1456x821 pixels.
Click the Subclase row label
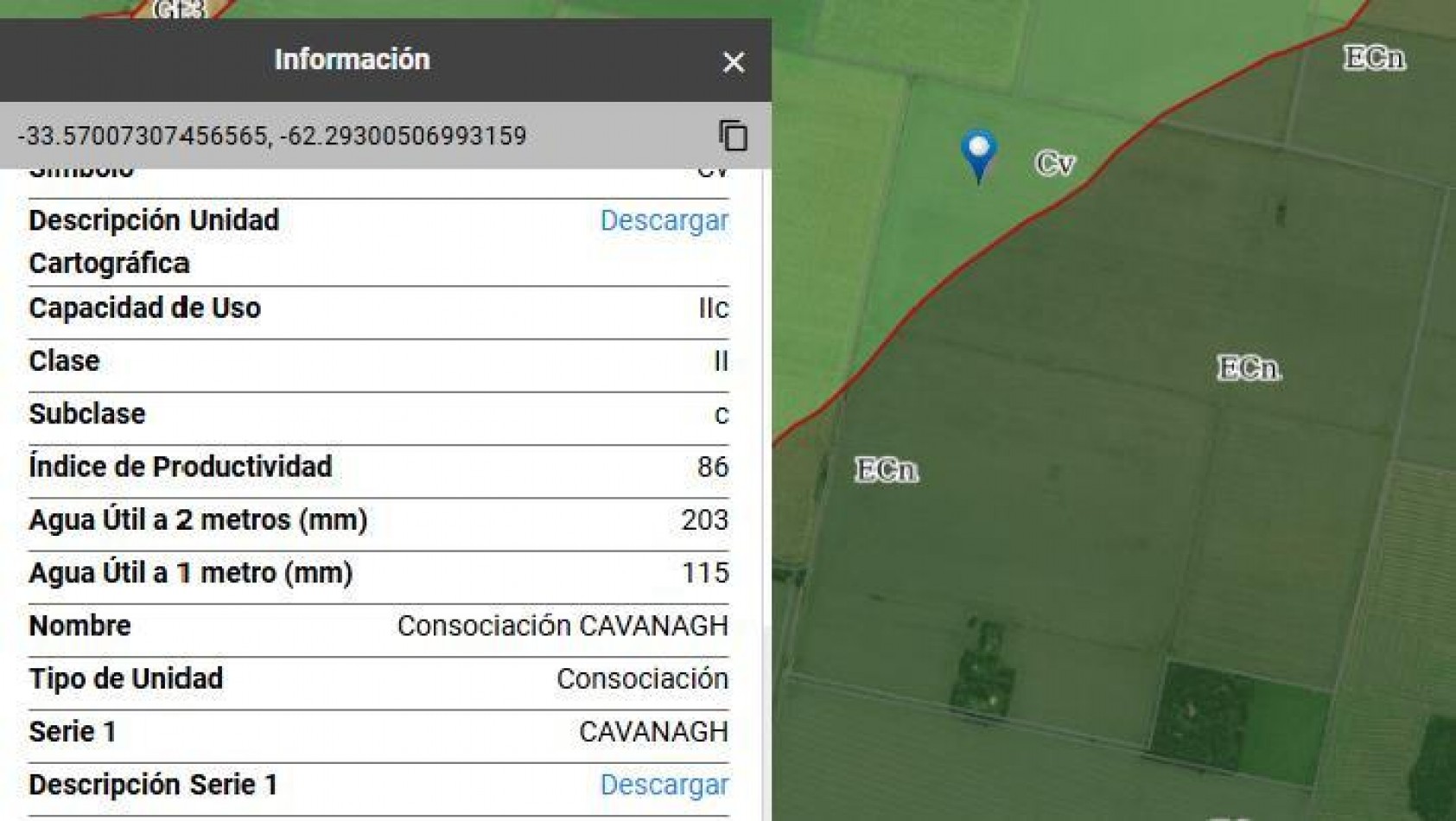click(x=87, y=414)
